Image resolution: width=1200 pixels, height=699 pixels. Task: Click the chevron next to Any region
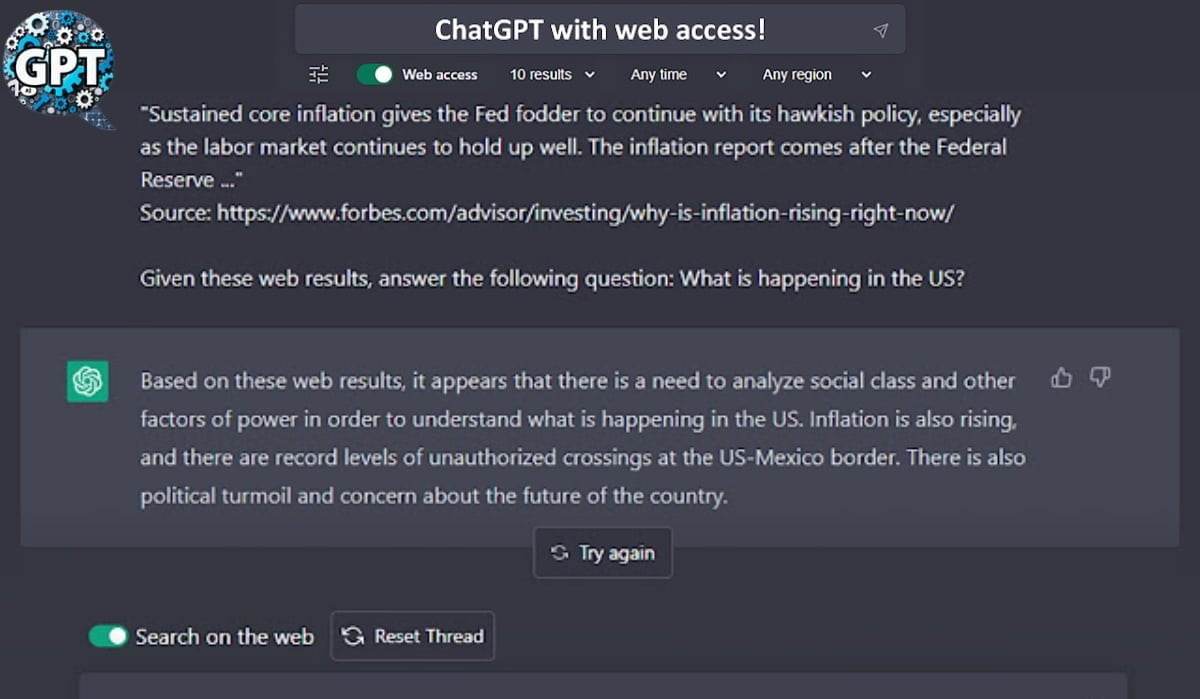tap(866, 74)
